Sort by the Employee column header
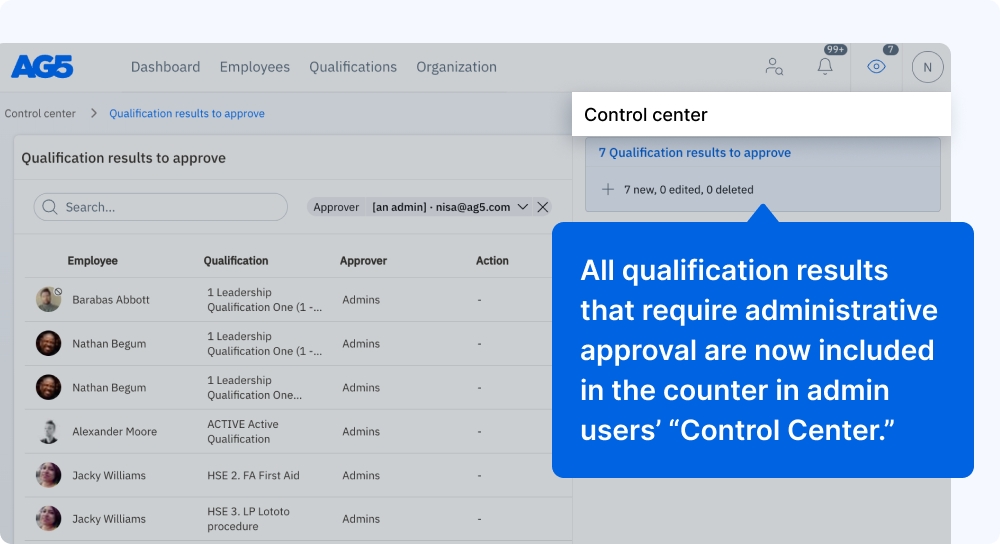1000x544 pixels. (x=92, y=261)
